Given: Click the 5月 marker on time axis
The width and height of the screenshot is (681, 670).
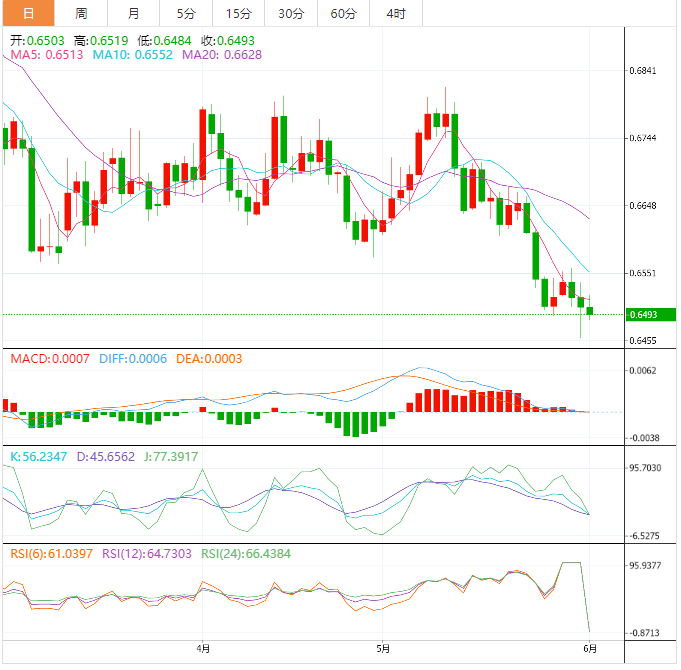Looking at the screenshot, I should coord(384,648).
